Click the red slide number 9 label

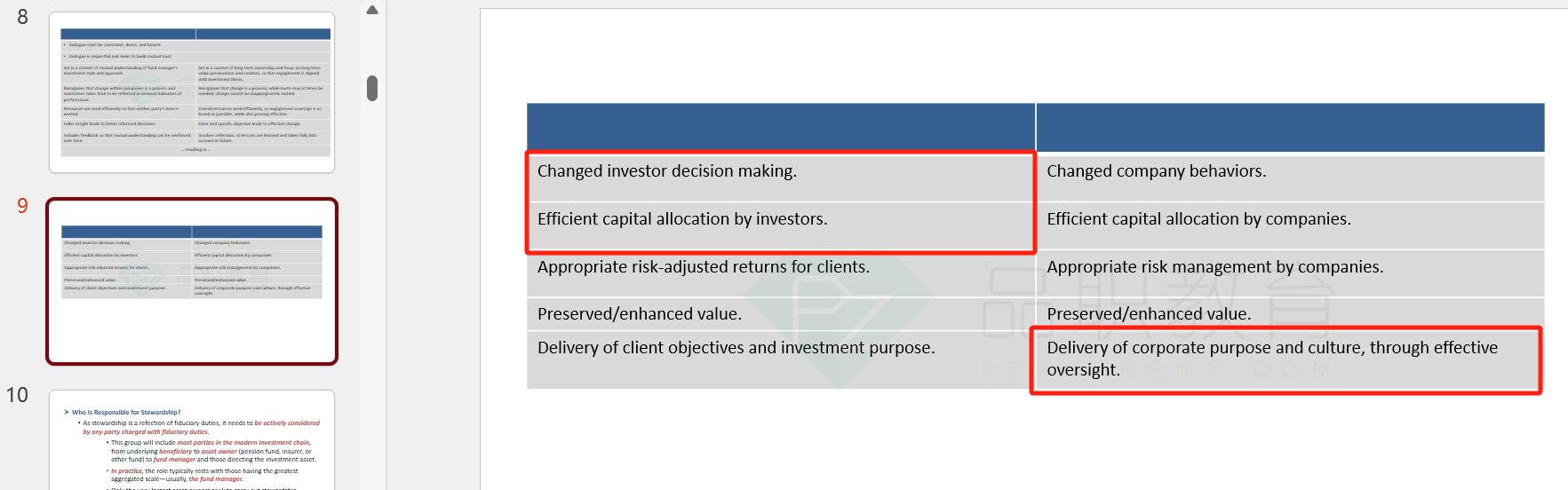(22, 206)
